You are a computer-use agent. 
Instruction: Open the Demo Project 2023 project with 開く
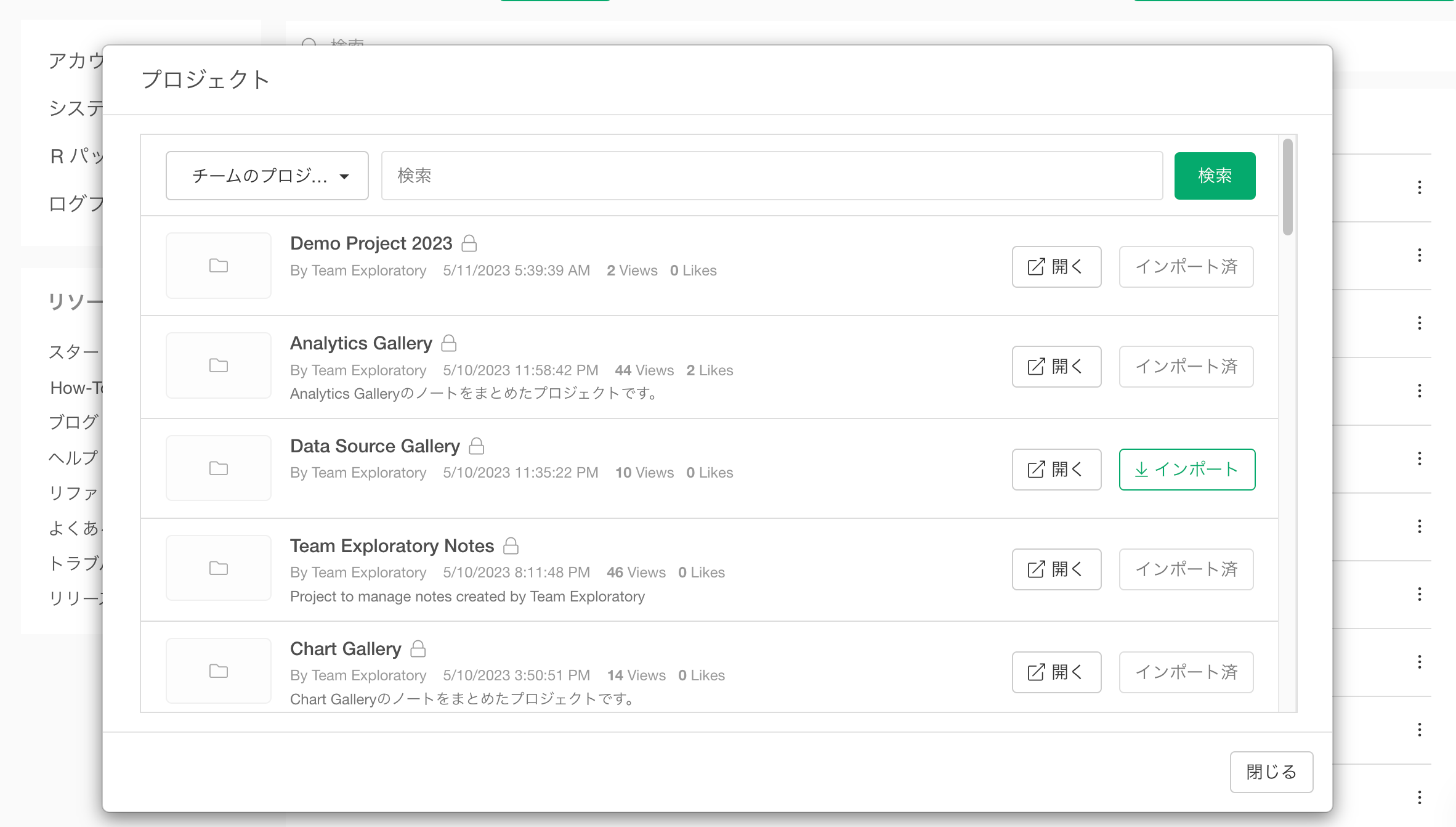(1056, 267)
